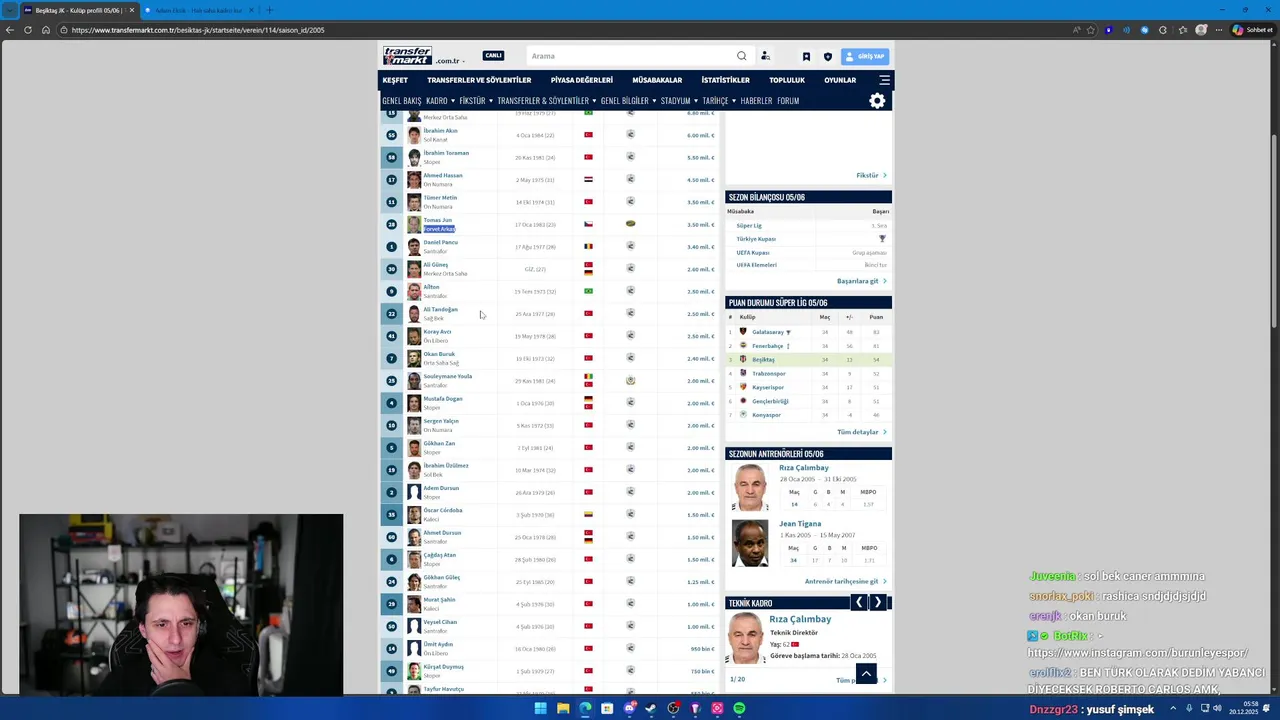Open the İSTATİSTİKLER menu

coord(725,80)
